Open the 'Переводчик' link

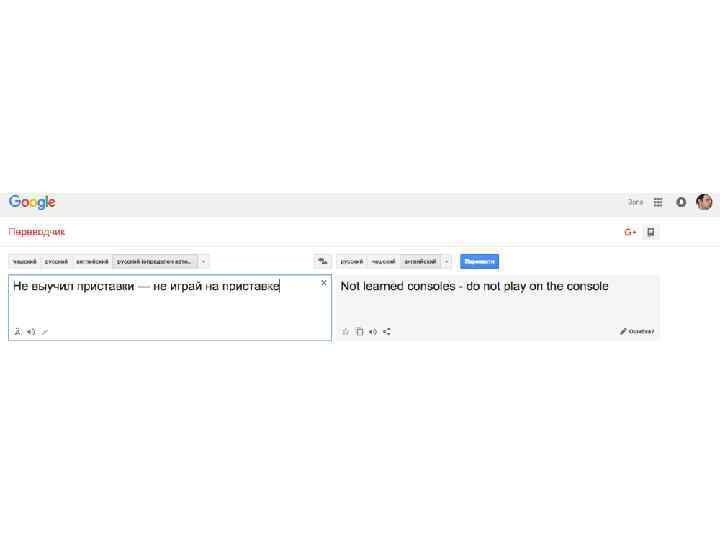coord(37,232)
